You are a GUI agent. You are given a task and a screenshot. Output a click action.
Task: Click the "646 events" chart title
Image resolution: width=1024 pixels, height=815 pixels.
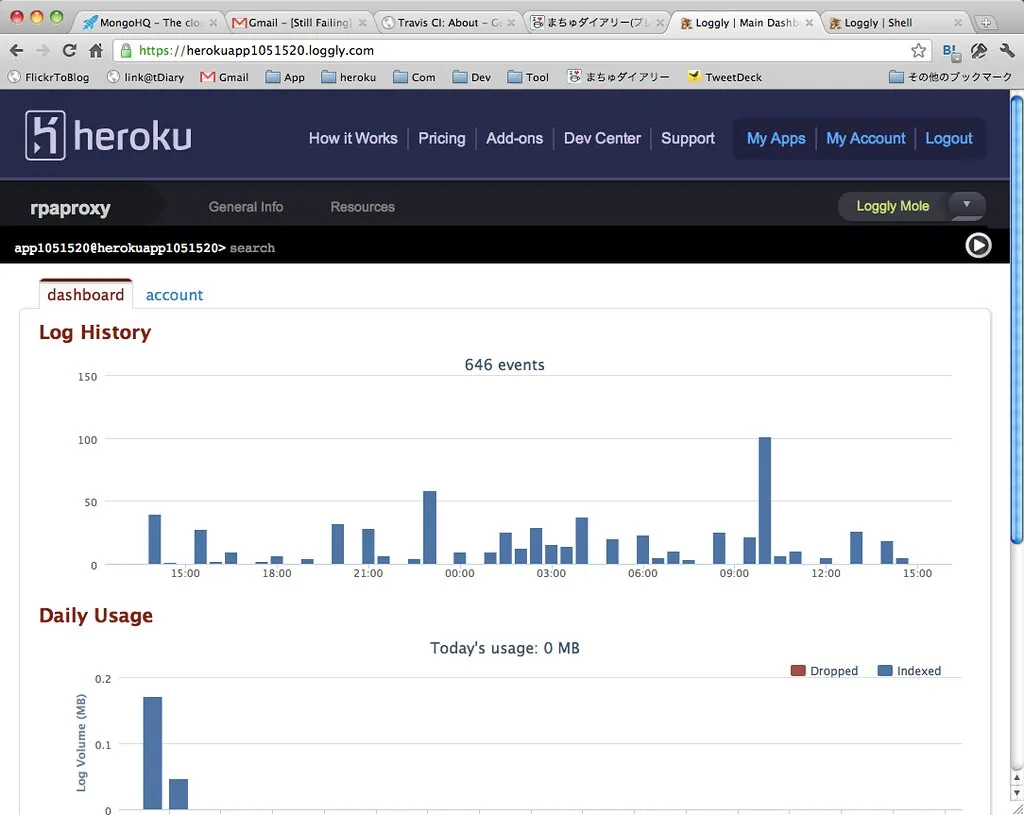coord(504,365)
